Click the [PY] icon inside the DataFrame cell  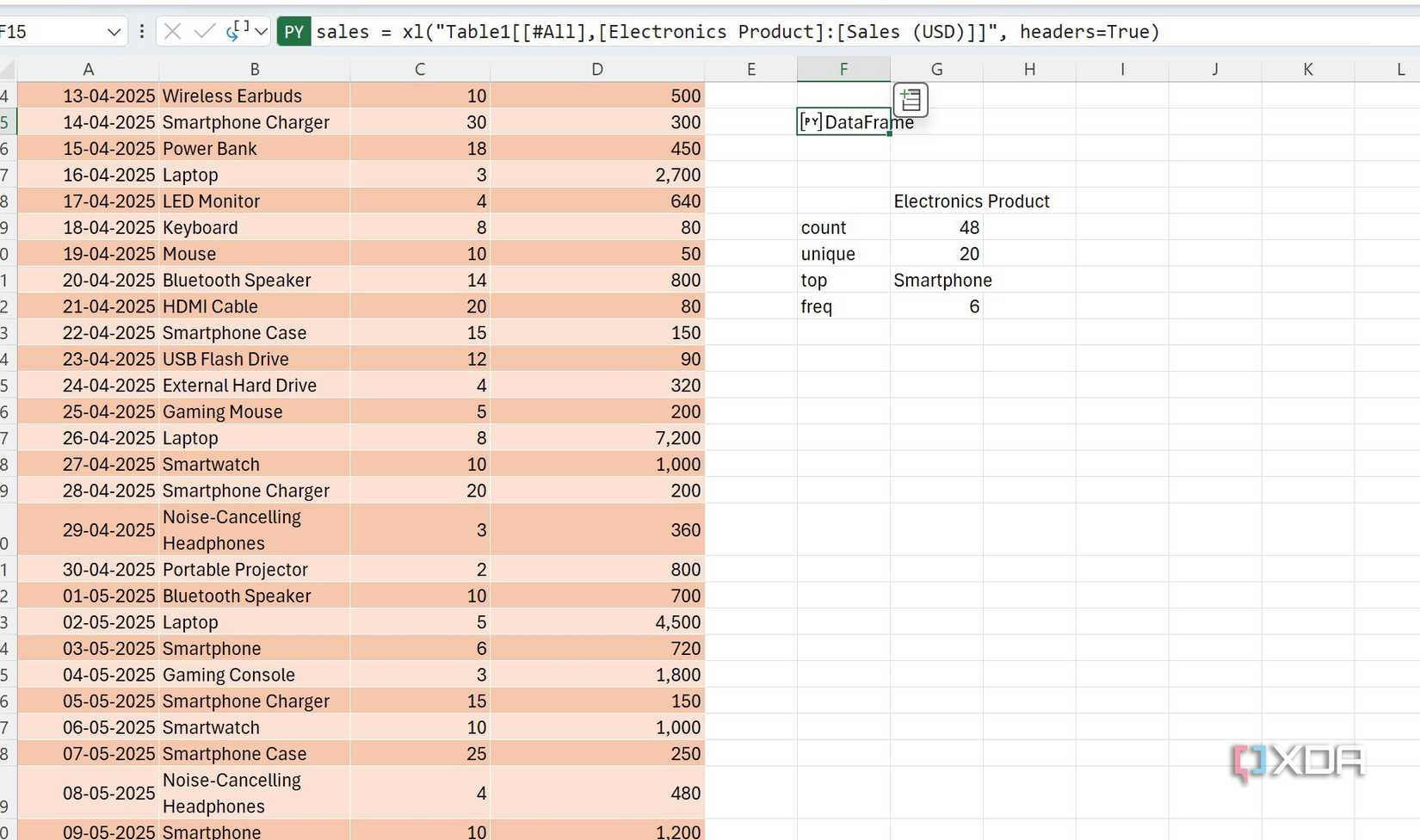pos(810,122)
